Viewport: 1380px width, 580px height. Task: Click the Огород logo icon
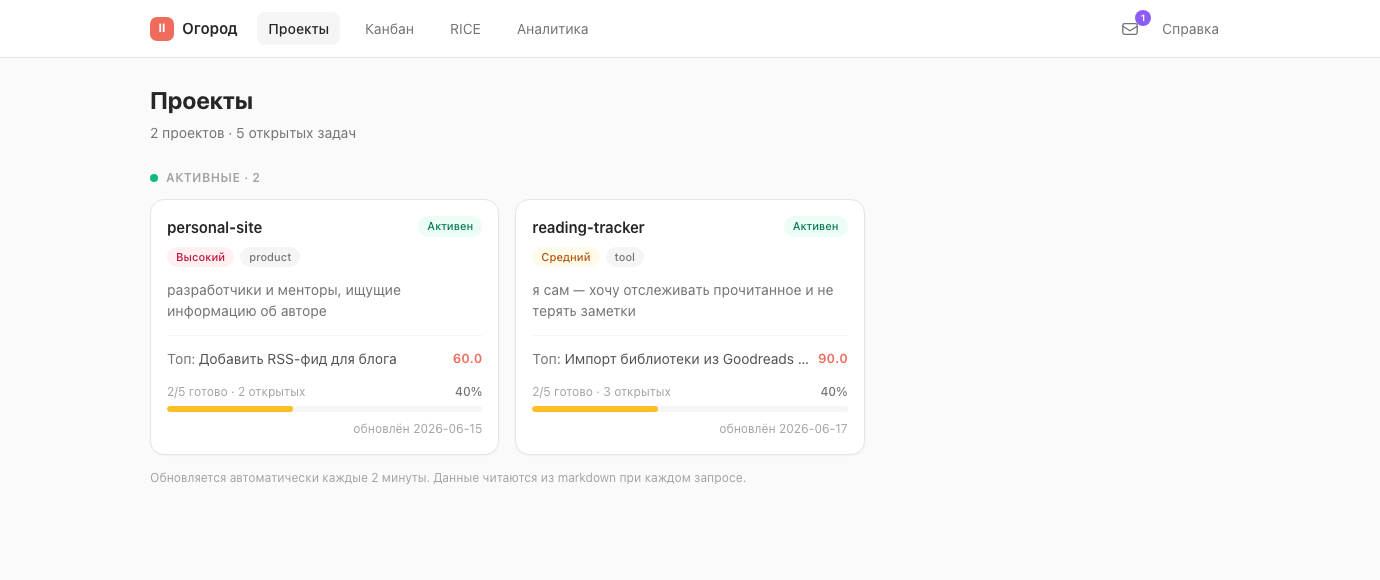(162, 29)
